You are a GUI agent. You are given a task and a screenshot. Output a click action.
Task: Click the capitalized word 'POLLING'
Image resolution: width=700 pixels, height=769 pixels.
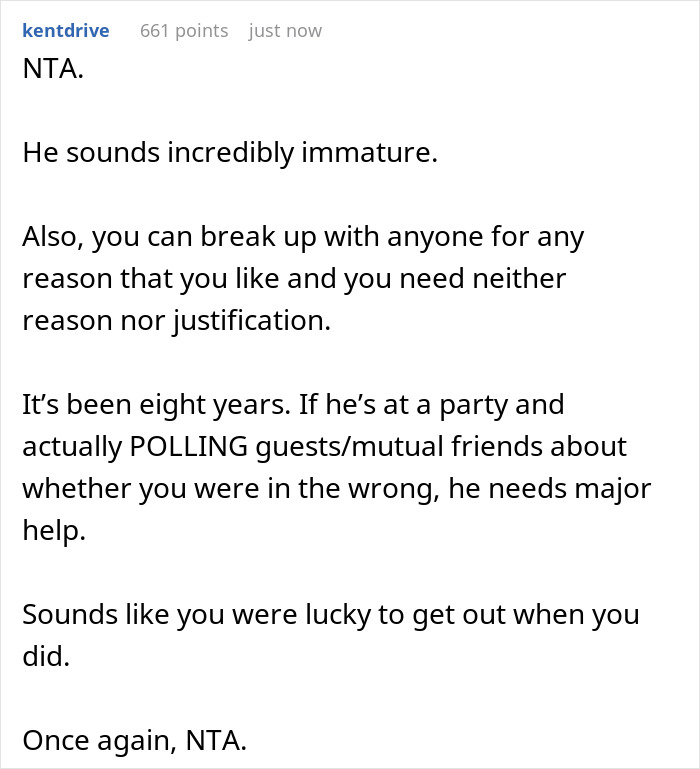click(189, 447)
